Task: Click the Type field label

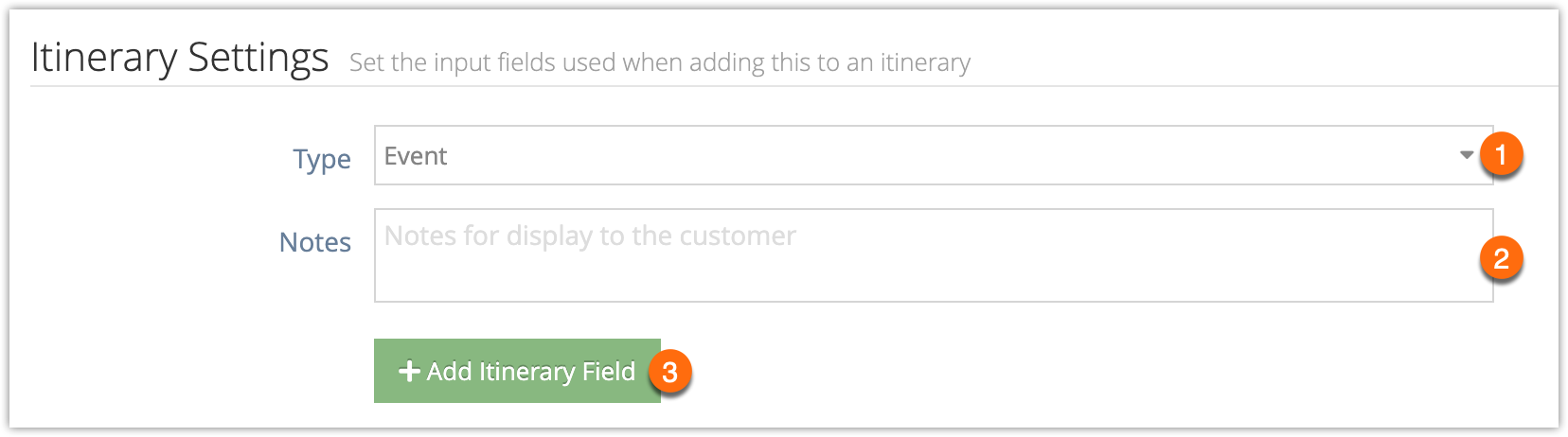Action: 322,160
